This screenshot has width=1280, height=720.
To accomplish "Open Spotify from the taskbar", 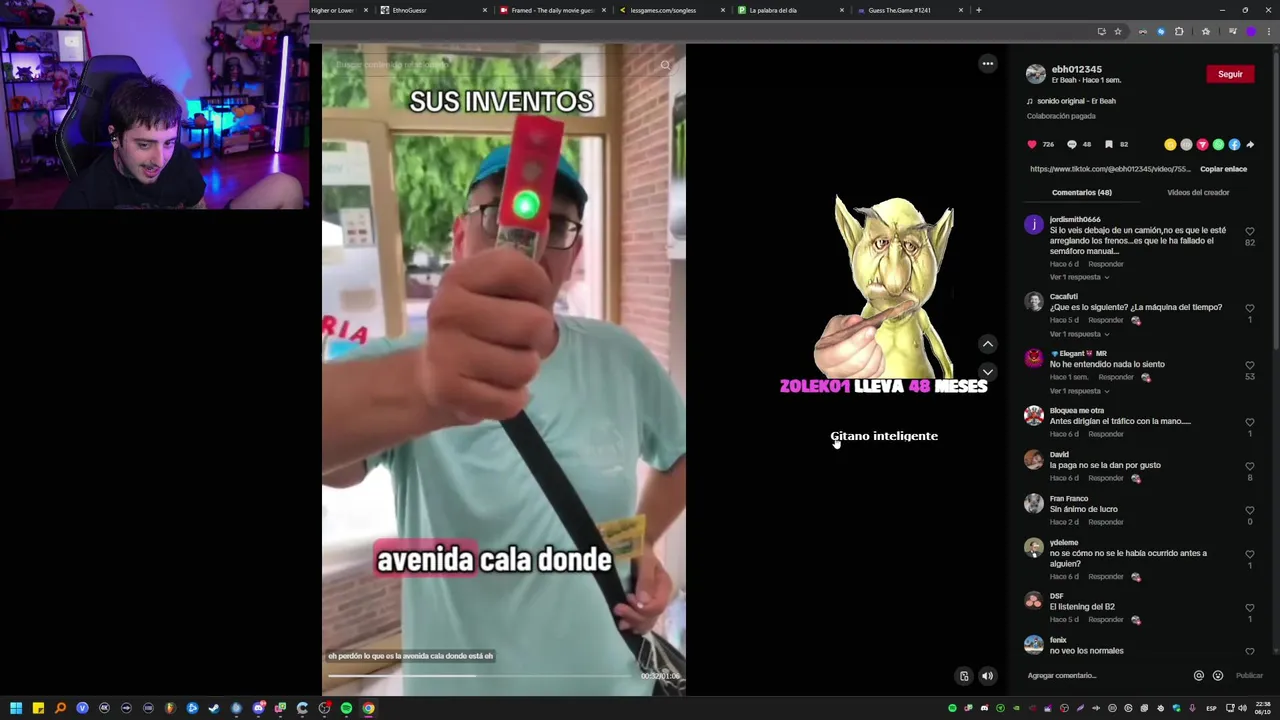I will (346, 708).
